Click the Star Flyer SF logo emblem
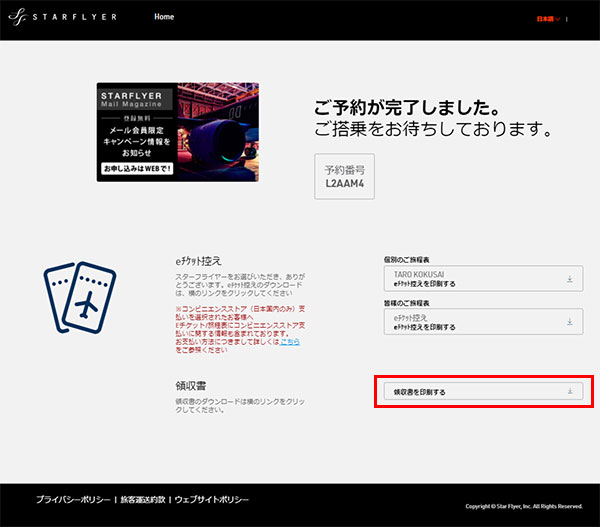 point(18,19)
